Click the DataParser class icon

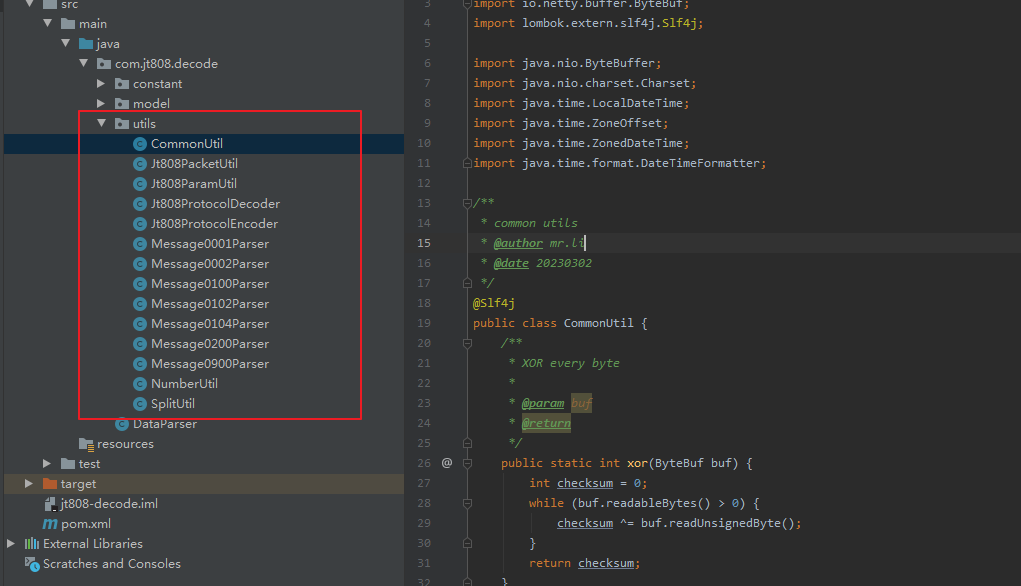coord(122,424)
